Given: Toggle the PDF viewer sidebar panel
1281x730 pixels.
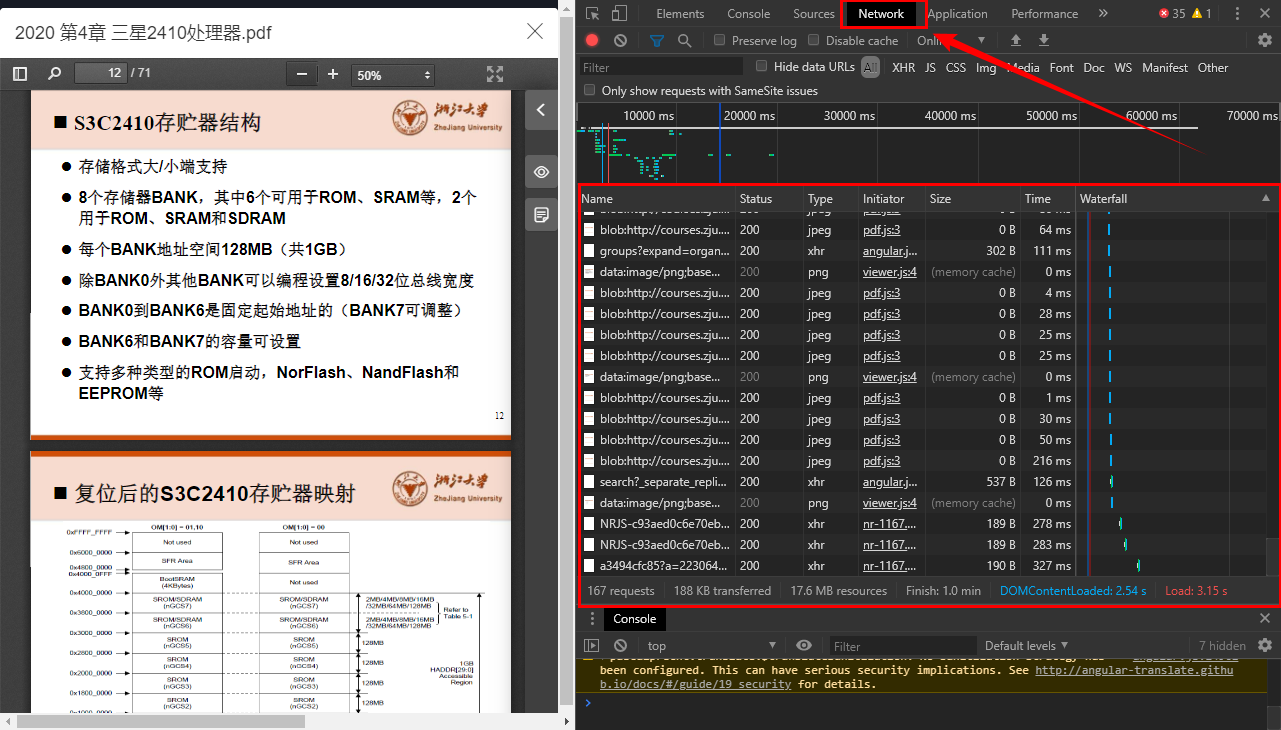Looking at the screenshot, I should [x=20, y=74].
